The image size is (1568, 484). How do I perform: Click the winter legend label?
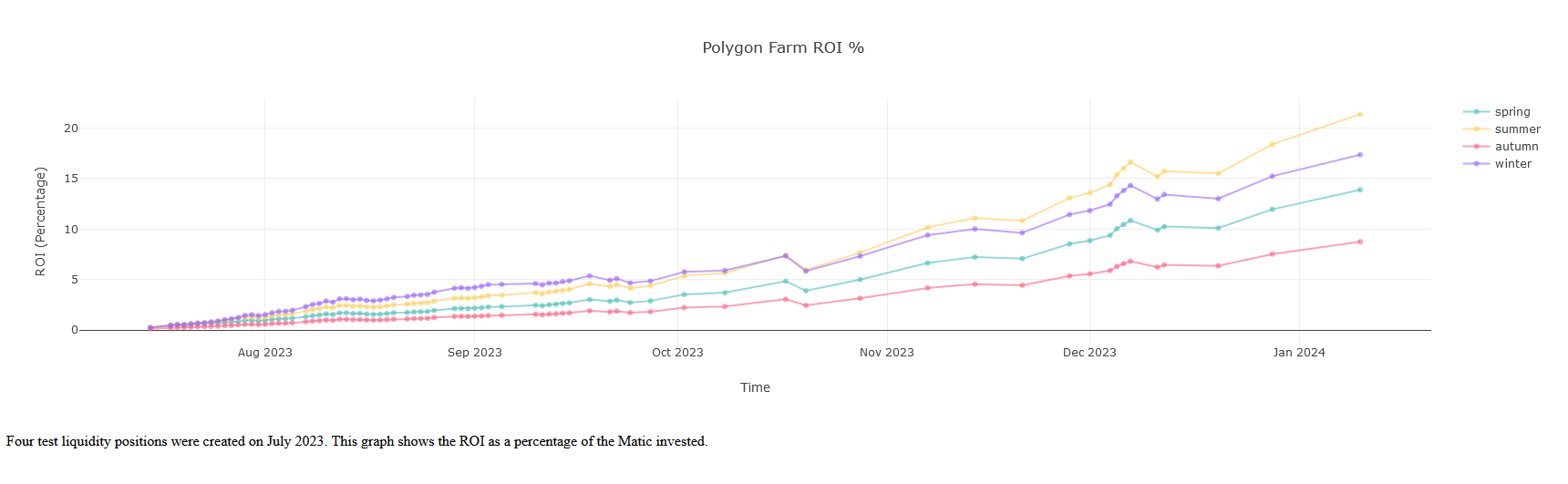(1512, 164)
